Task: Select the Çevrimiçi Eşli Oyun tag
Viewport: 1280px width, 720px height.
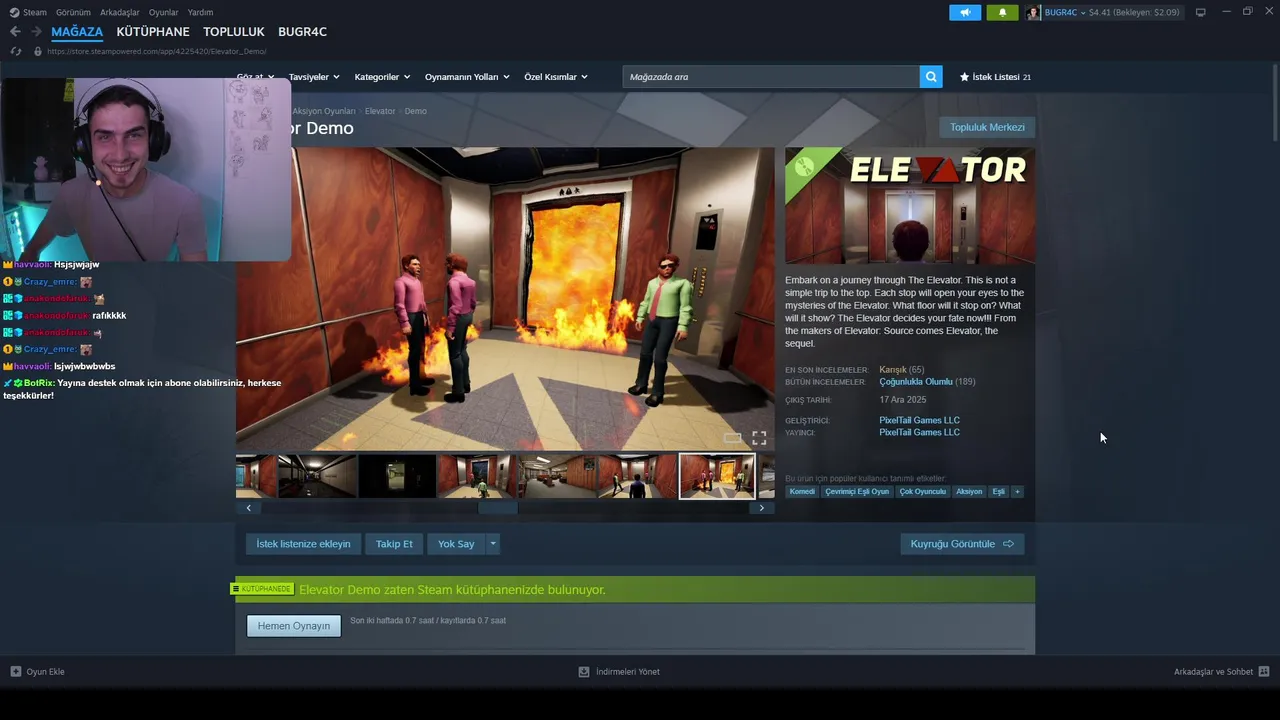Action: pos(857,491)
